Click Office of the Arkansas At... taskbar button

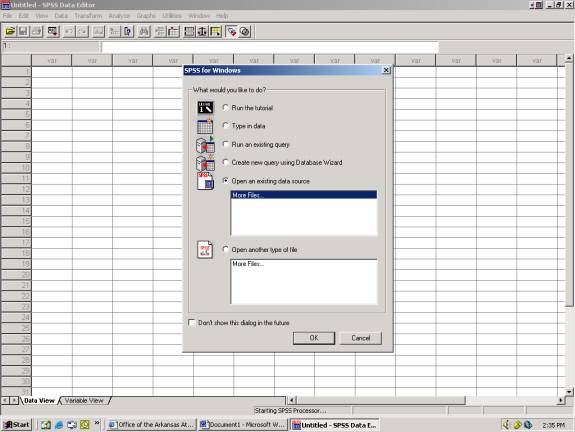(151, 425)
